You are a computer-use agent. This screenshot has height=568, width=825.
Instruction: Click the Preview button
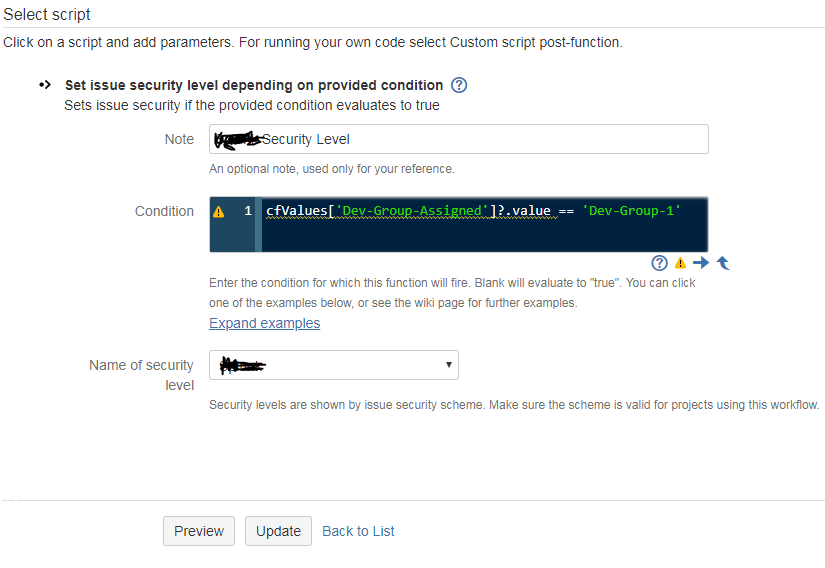pyautogui.click(x=199, y=531)
